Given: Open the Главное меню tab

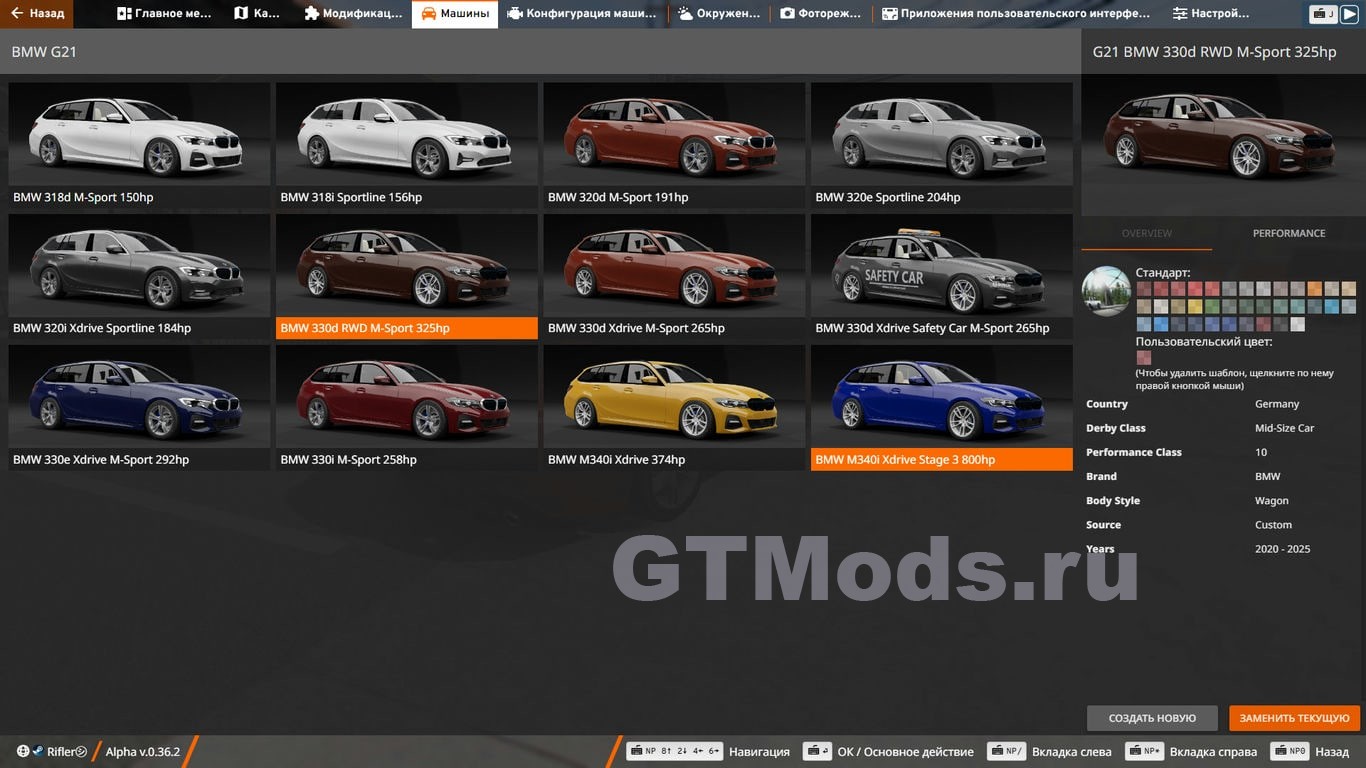Looking at the screenshot, I should click(164, 14).
